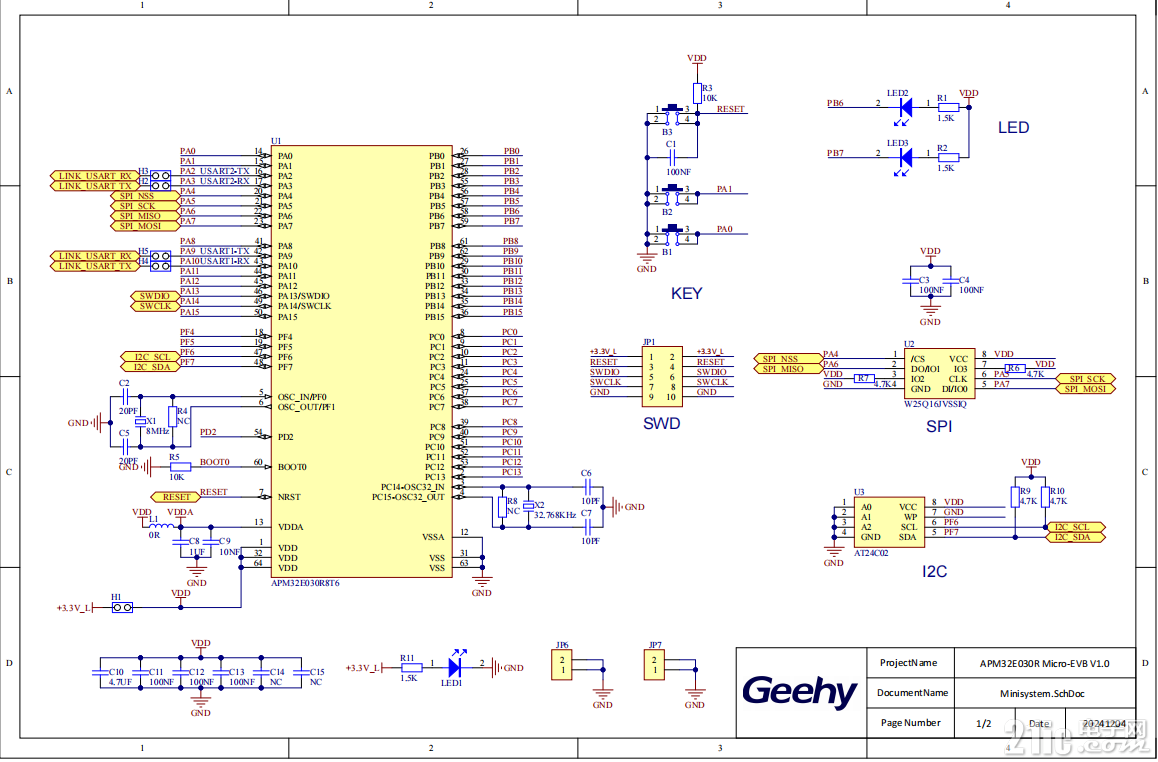Click resistor R1 1.5K symbol
Image resolution: width=1158 pixels, height=762 pixels.
tap(948, 108)
